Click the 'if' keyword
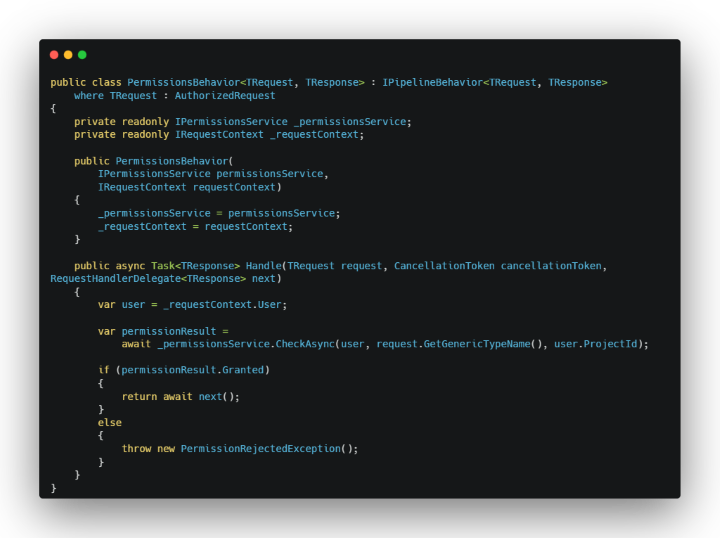Viewport: 720px width, 538px height. (x=104, y=370)
